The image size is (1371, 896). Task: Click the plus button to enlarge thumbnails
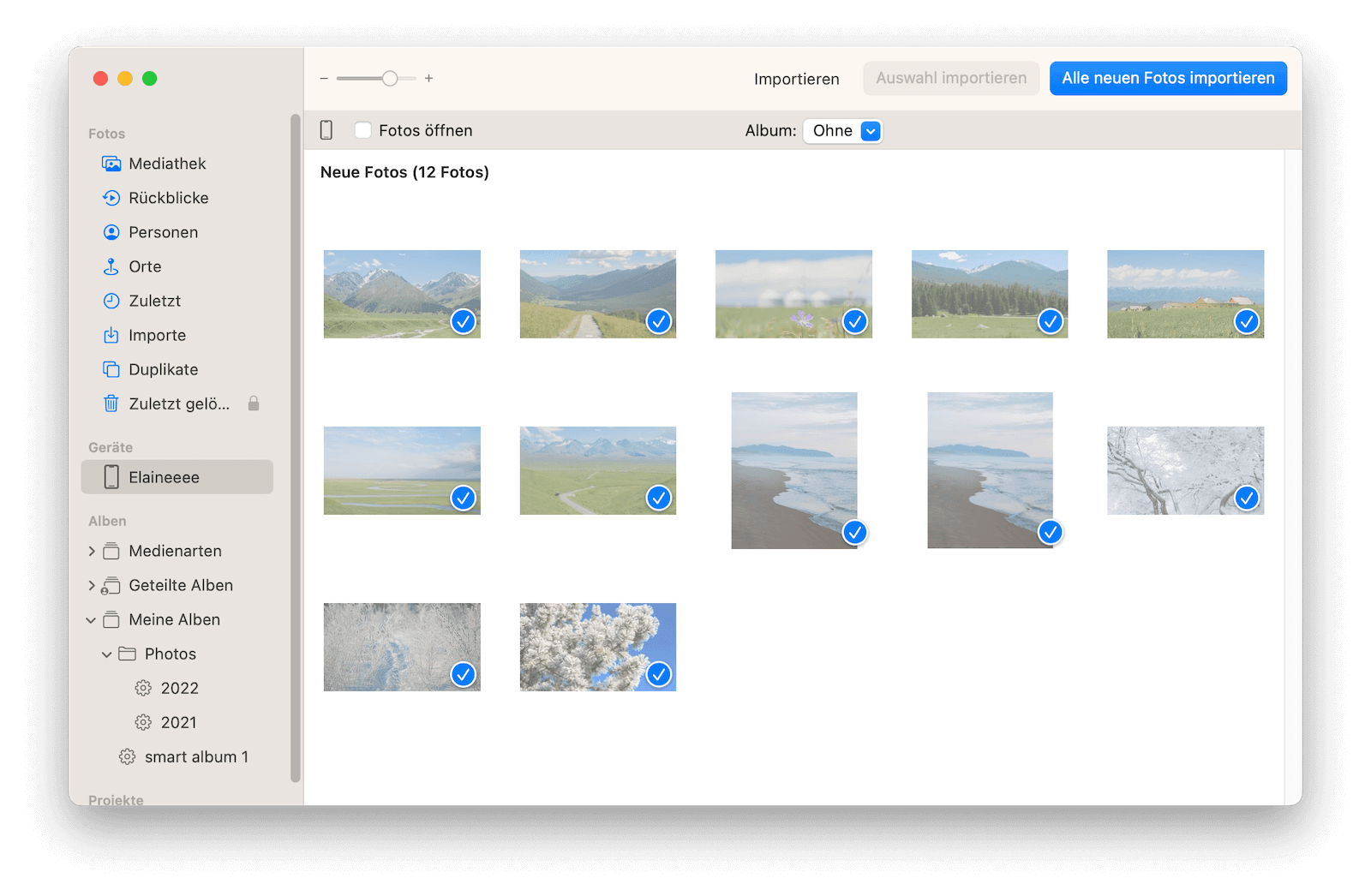tap(429, 78)
